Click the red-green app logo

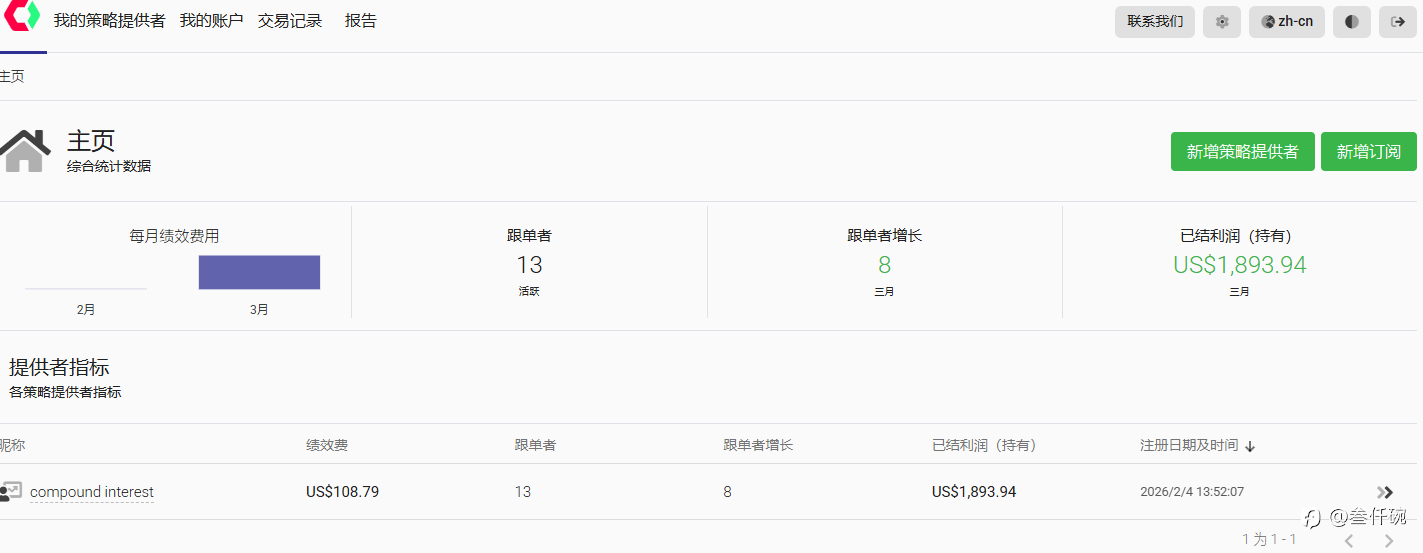click(x=21, y=17)
